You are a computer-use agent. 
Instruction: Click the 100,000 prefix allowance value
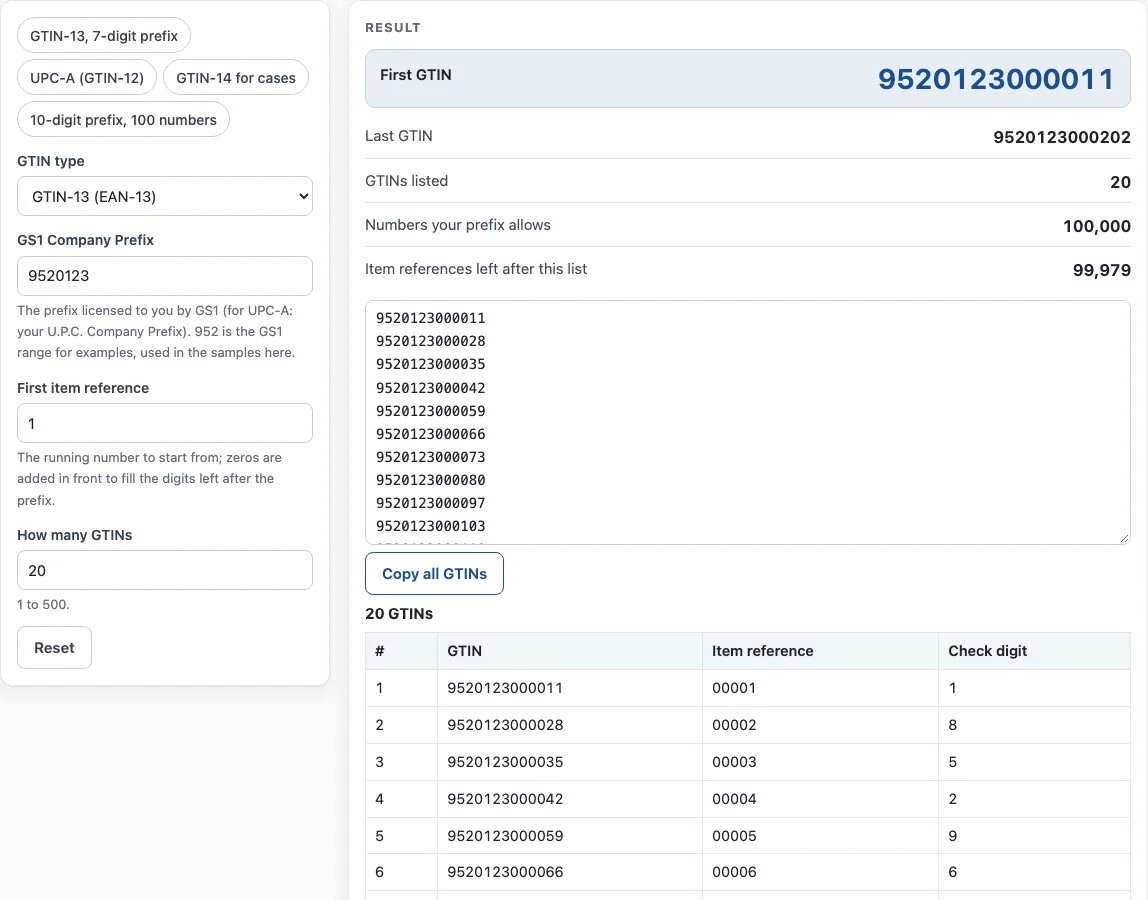1097,226
